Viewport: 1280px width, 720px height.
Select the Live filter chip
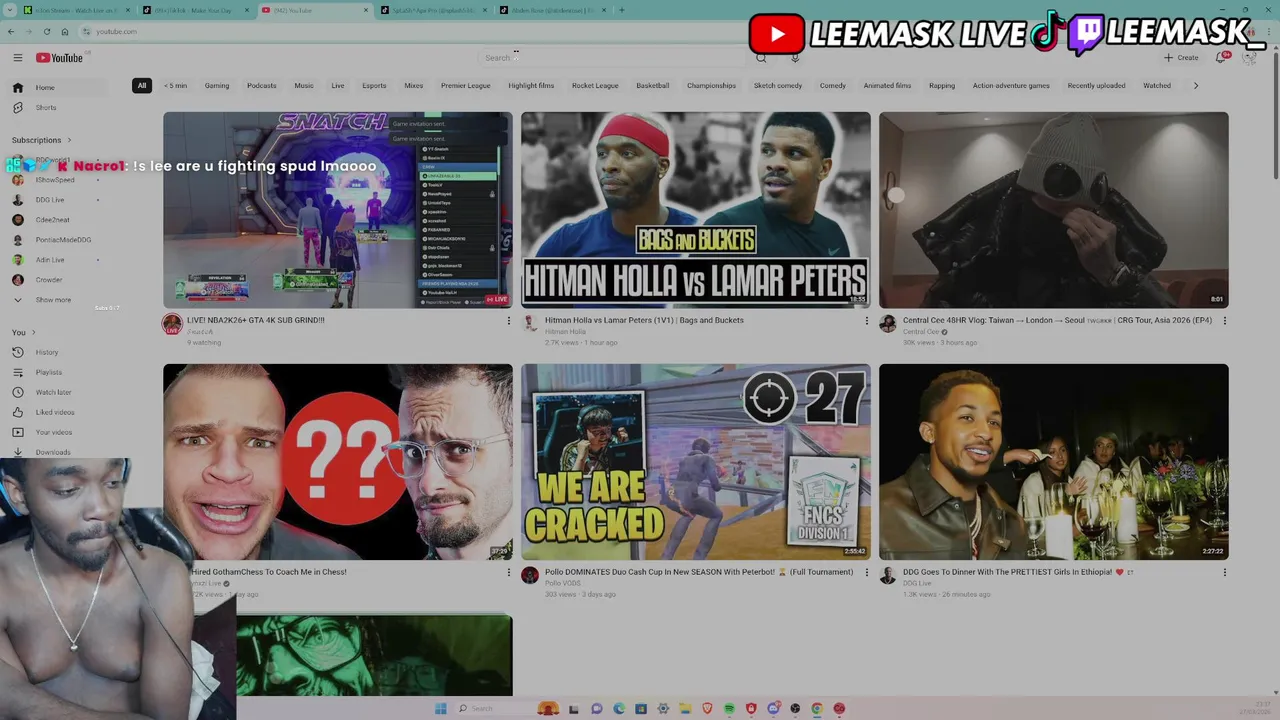[338, 85]
